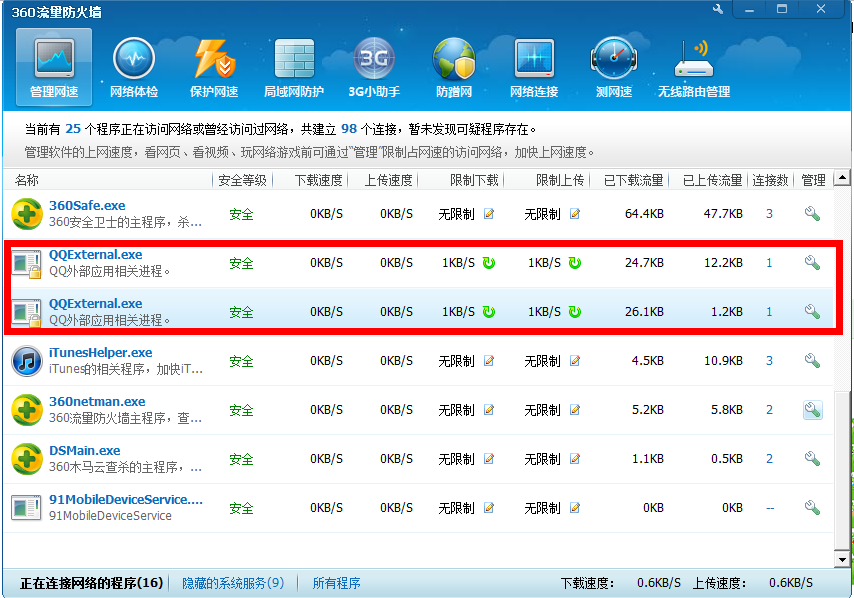View the 2 connections of 360netman.exe
Image resolution: width=854 pixels, height=598 pixels.
769,410
